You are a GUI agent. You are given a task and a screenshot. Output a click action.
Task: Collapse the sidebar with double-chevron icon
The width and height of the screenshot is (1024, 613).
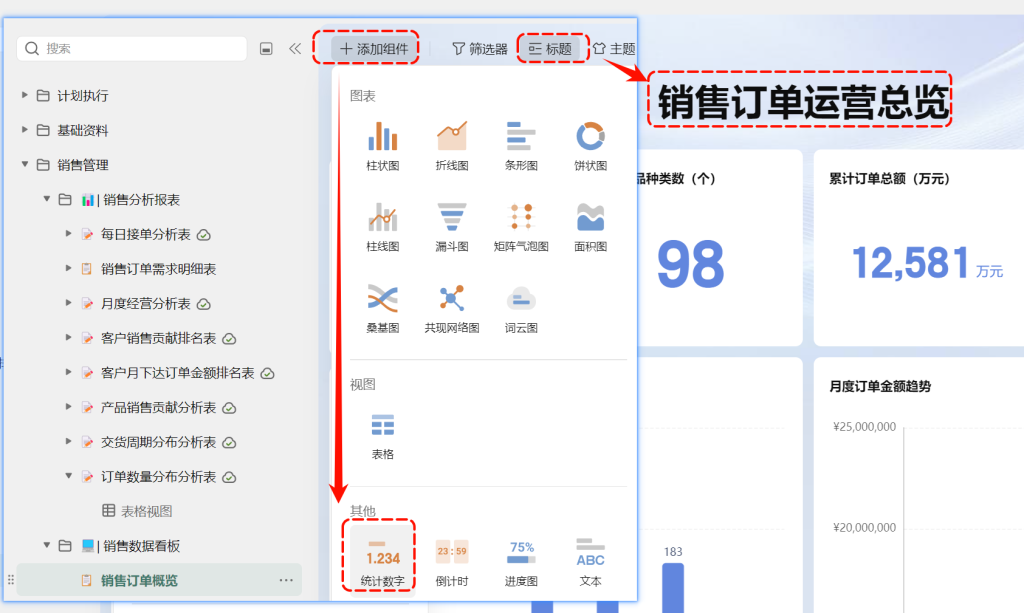click(295, 48)
